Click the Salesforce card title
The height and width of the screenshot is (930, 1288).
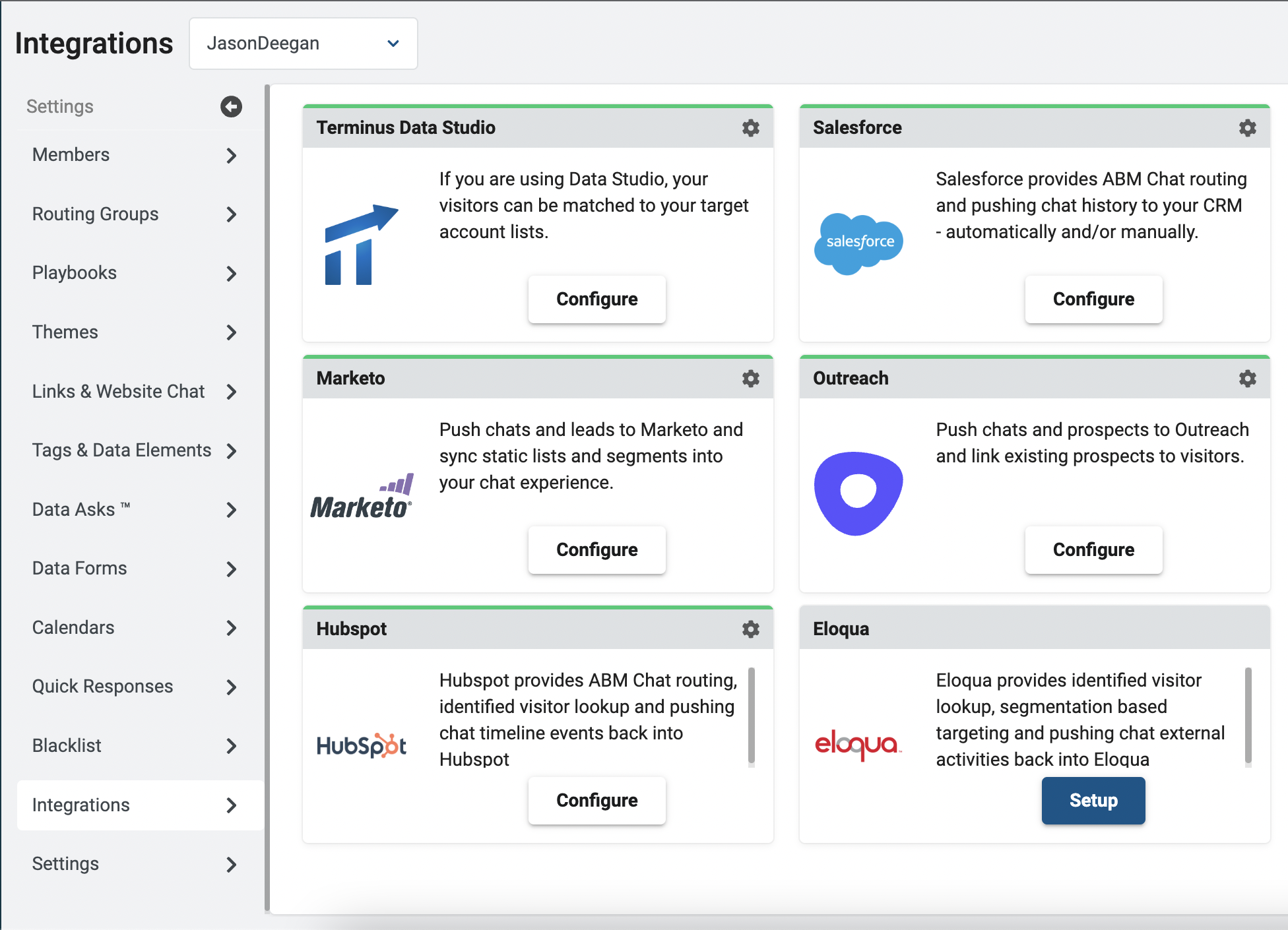pyautogui.click(x=857, y=128)
